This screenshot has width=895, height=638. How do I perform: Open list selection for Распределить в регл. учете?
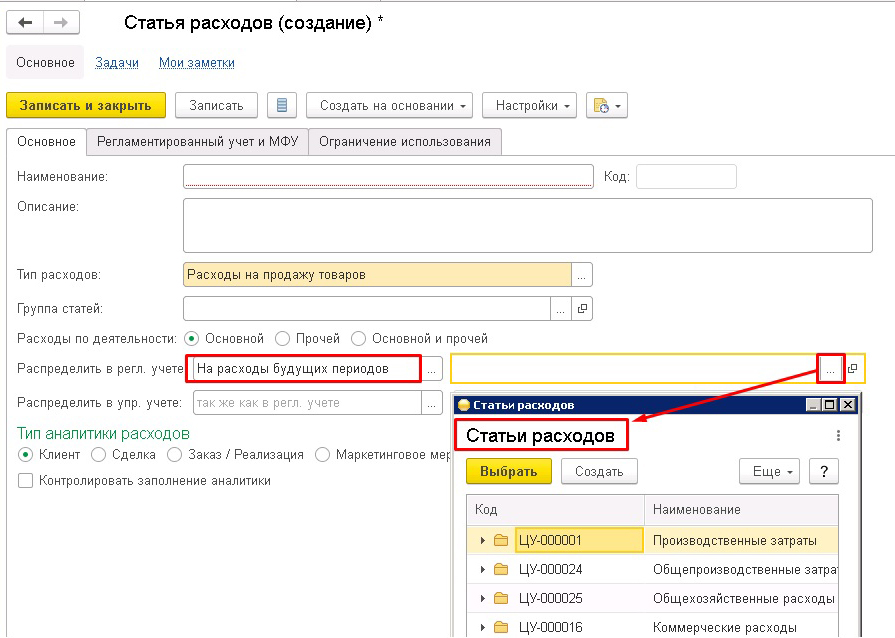(x=430, y=368)
